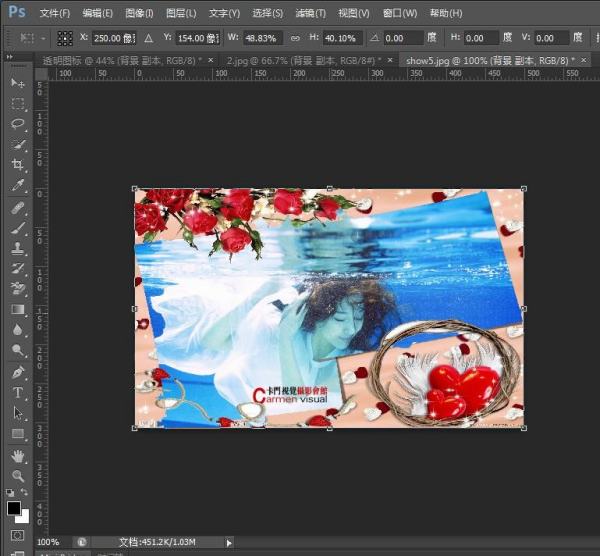Viewport: 600px width, 556px height.
Task: Open the 图像(I) menu
Action: tap(139, 13)
